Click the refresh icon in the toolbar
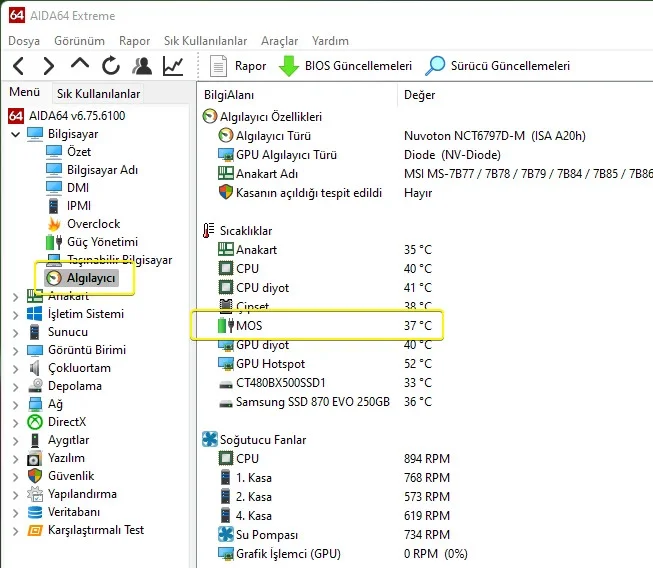Image resolution: width=653 pixels, height=568 pixels. 111,66
